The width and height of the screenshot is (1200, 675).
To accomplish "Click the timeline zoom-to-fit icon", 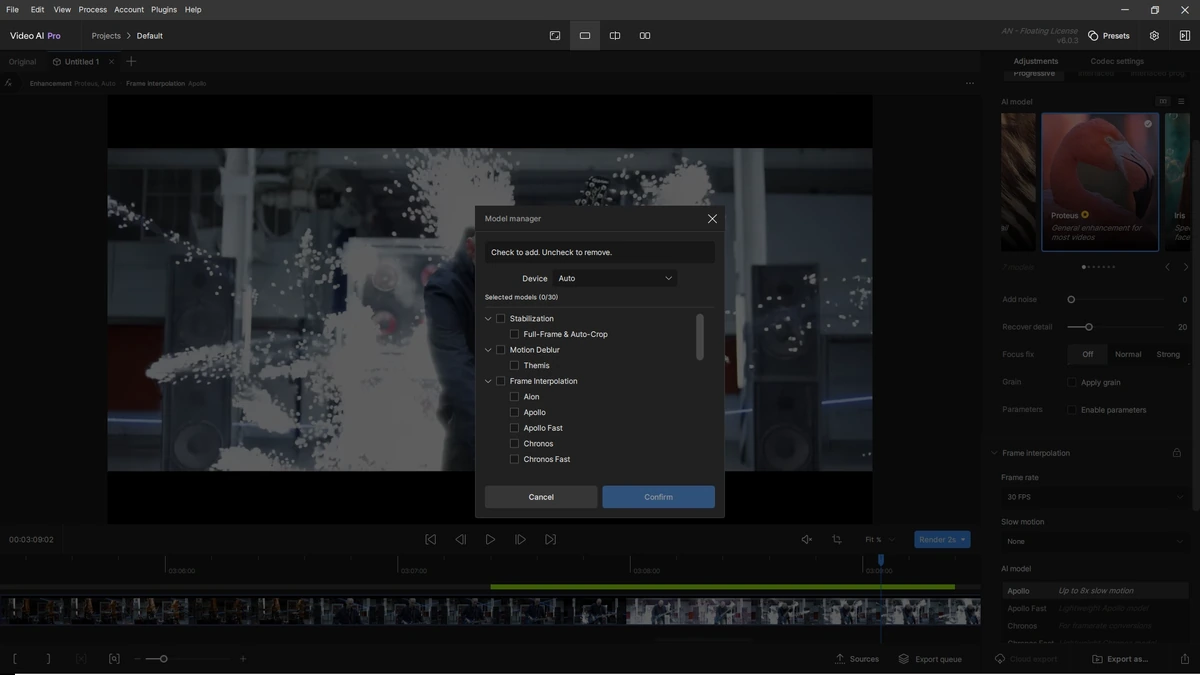I will (x=114, y=659).
